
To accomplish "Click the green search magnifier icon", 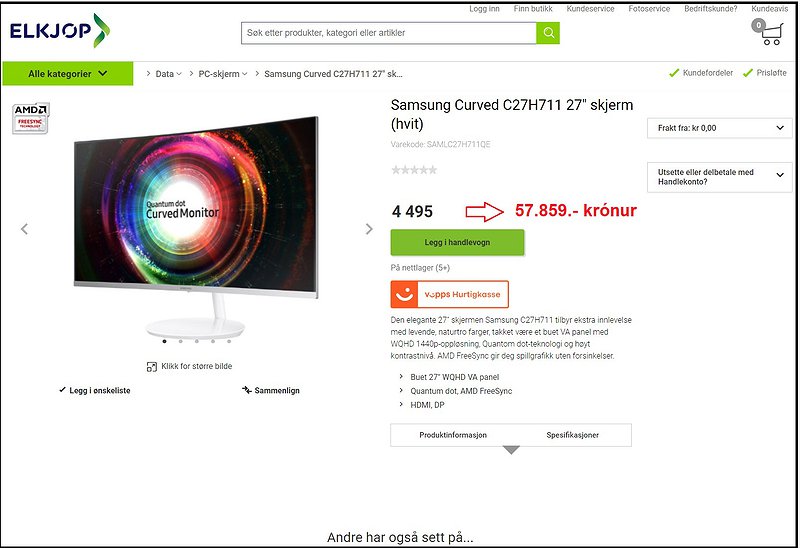I will tap(548, 33).
